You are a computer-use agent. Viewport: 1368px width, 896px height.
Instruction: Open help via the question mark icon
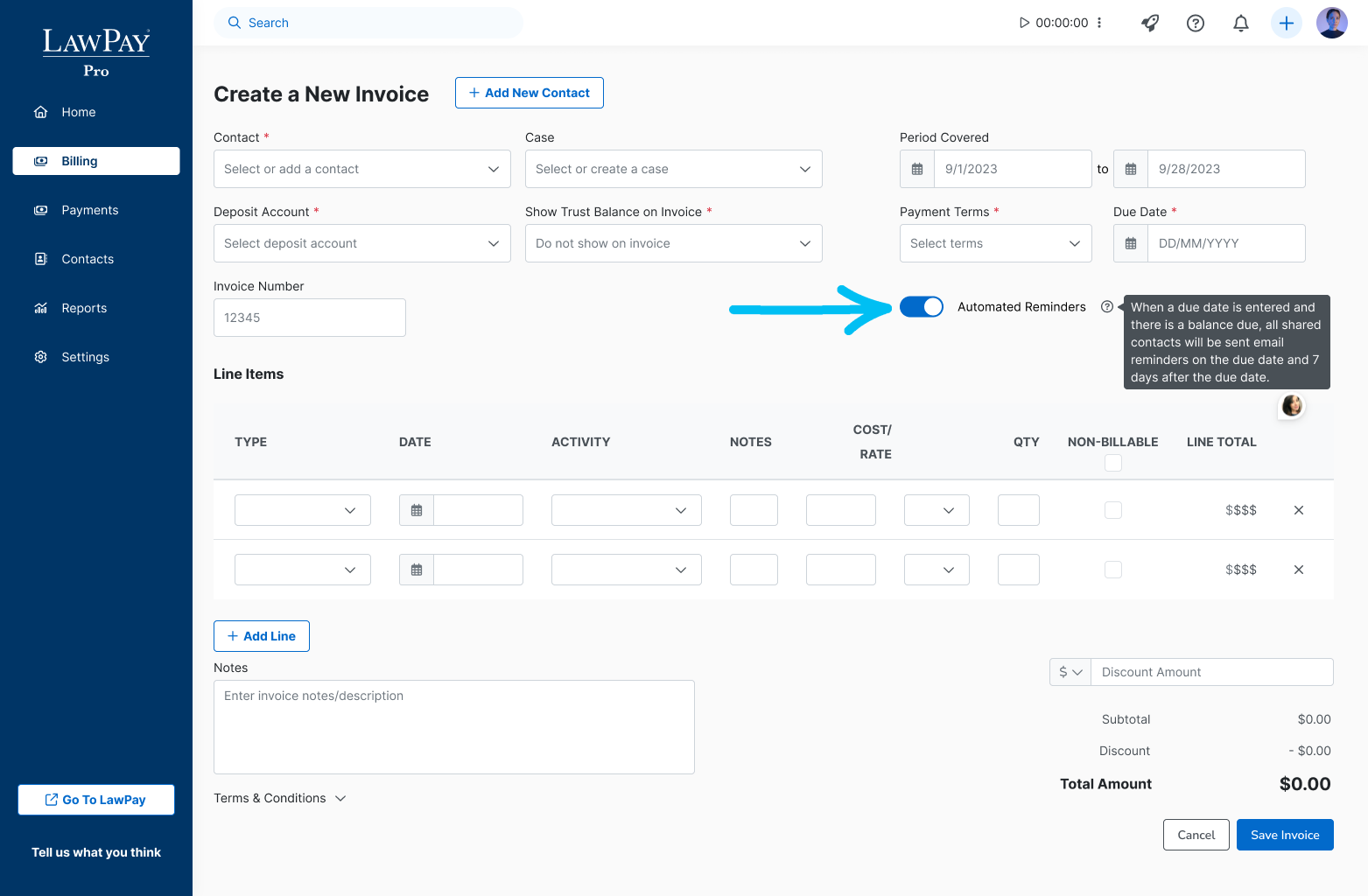click(1196, 23)
